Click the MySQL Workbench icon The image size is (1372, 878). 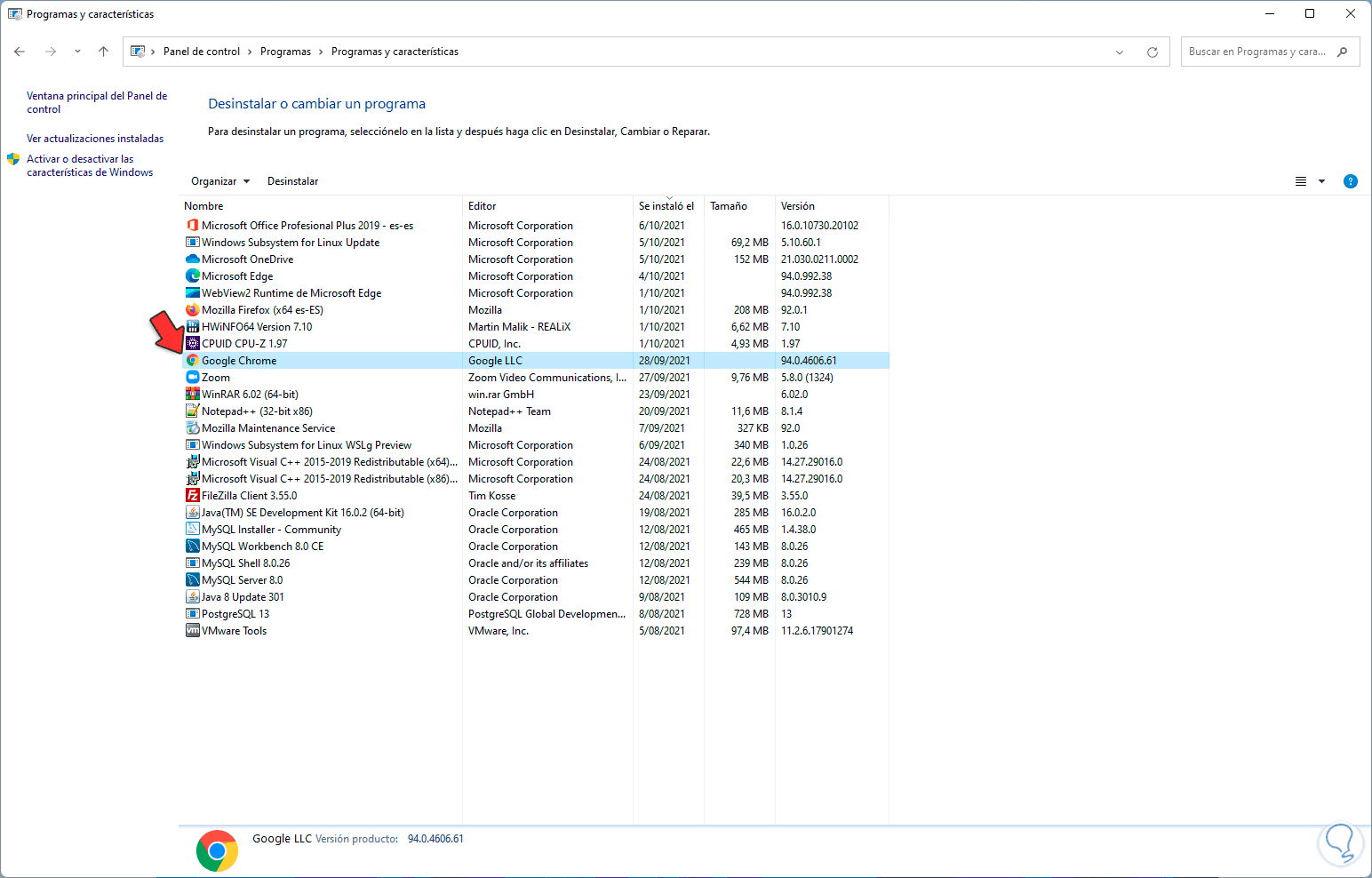[192, 547]
